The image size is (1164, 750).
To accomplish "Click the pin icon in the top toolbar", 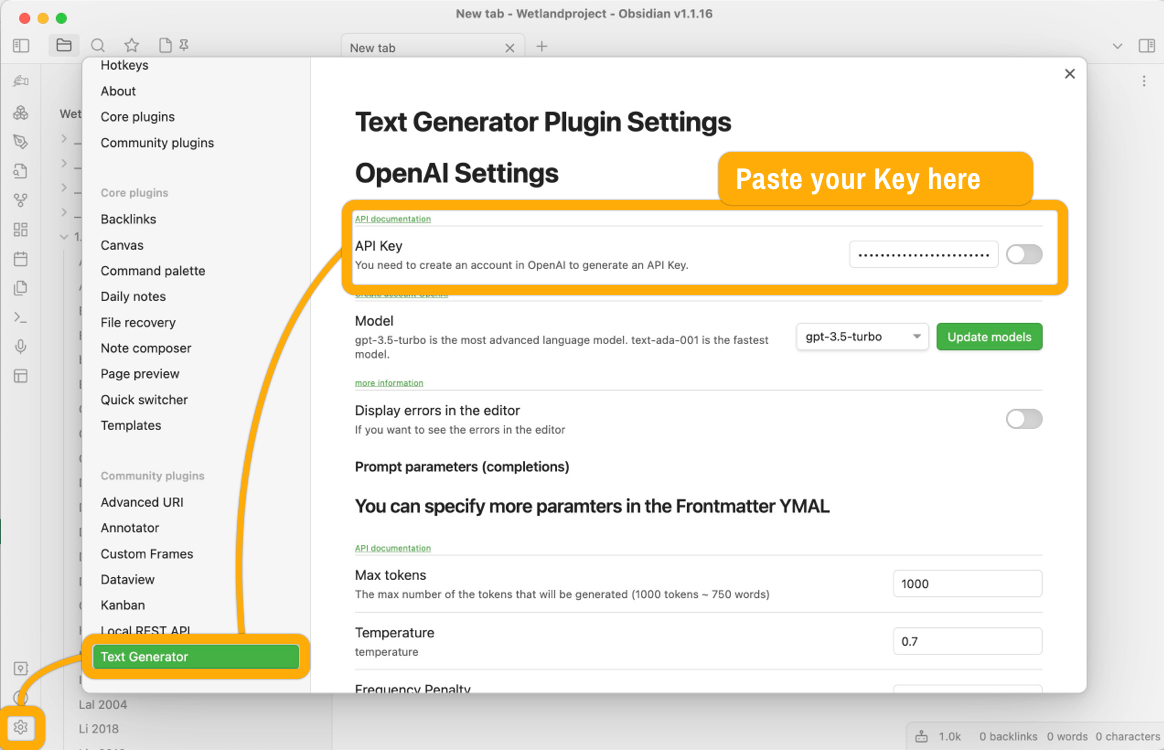I will (x=184, y=45).
